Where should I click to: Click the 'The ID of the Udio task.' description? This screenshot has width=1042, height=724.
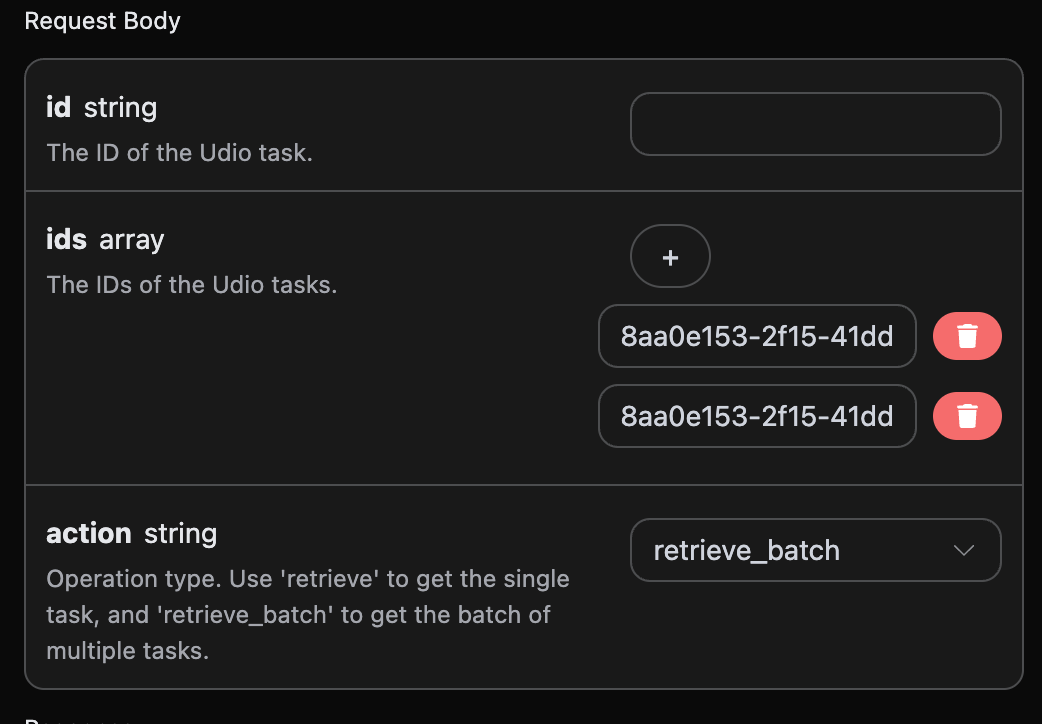179,153
